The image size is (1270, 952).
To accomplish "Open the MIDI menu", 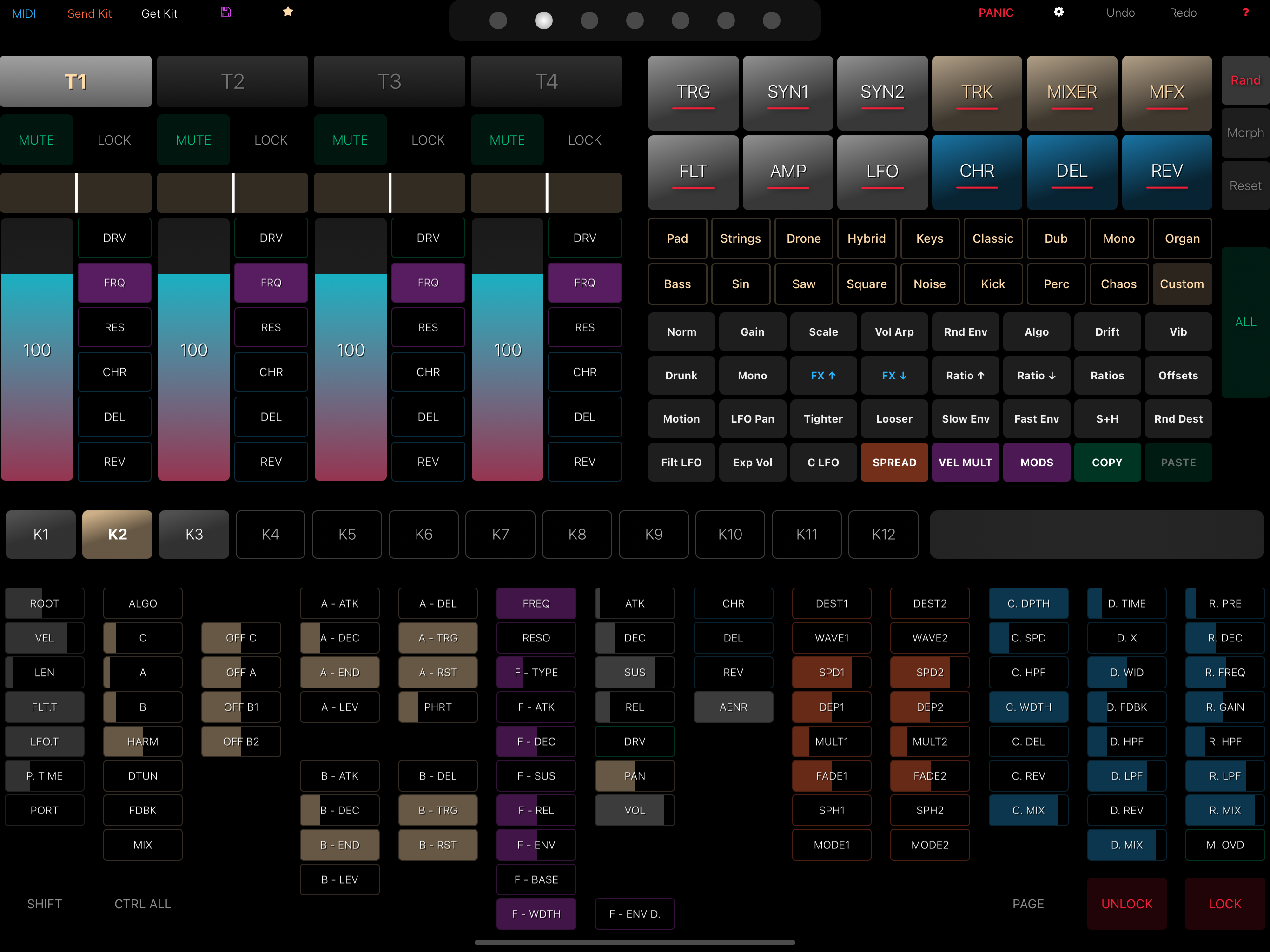I will tap(24, 13).
